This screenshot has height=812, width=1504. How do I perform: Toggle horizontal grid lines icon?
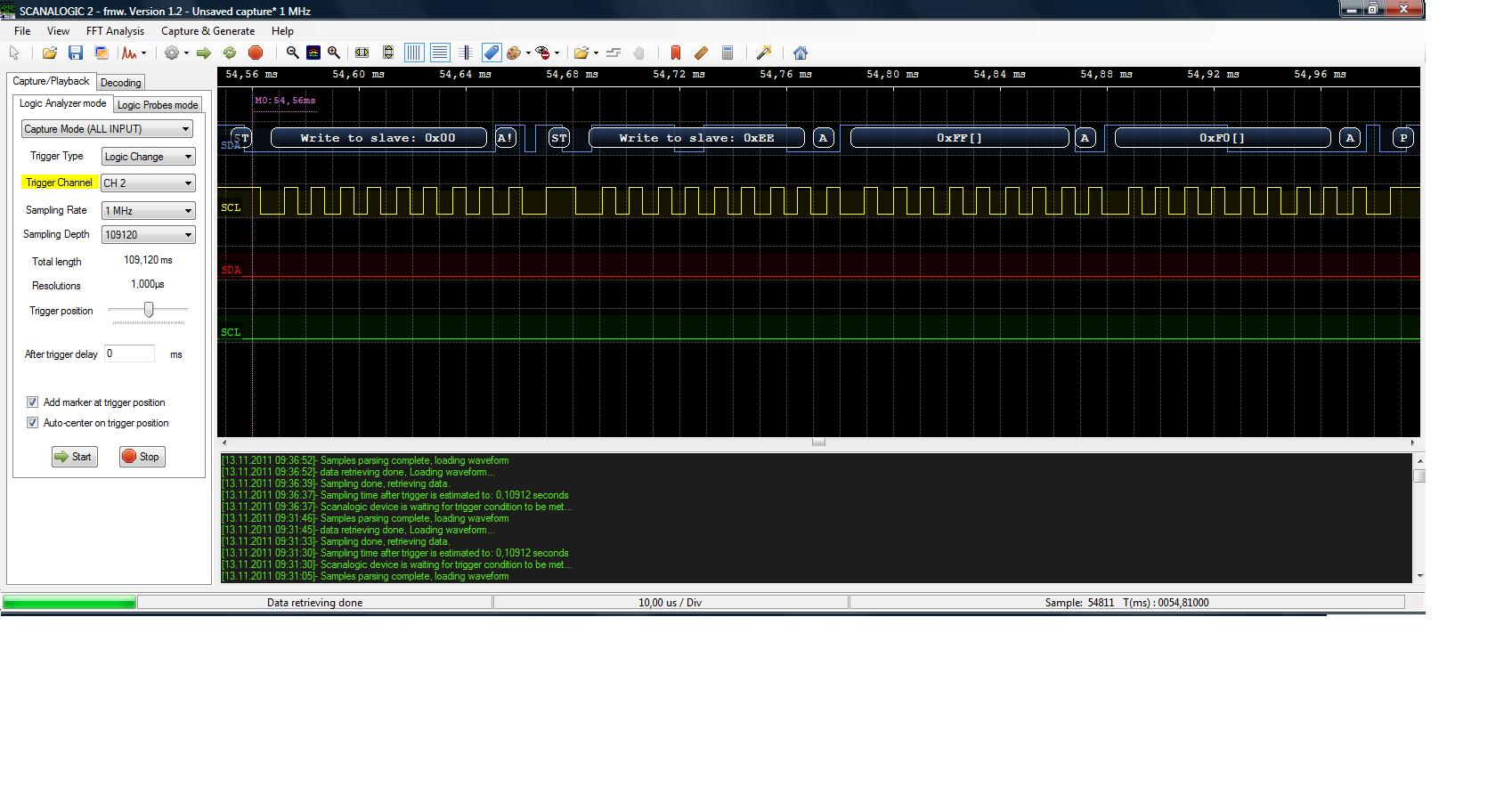(x=440, y=53)
